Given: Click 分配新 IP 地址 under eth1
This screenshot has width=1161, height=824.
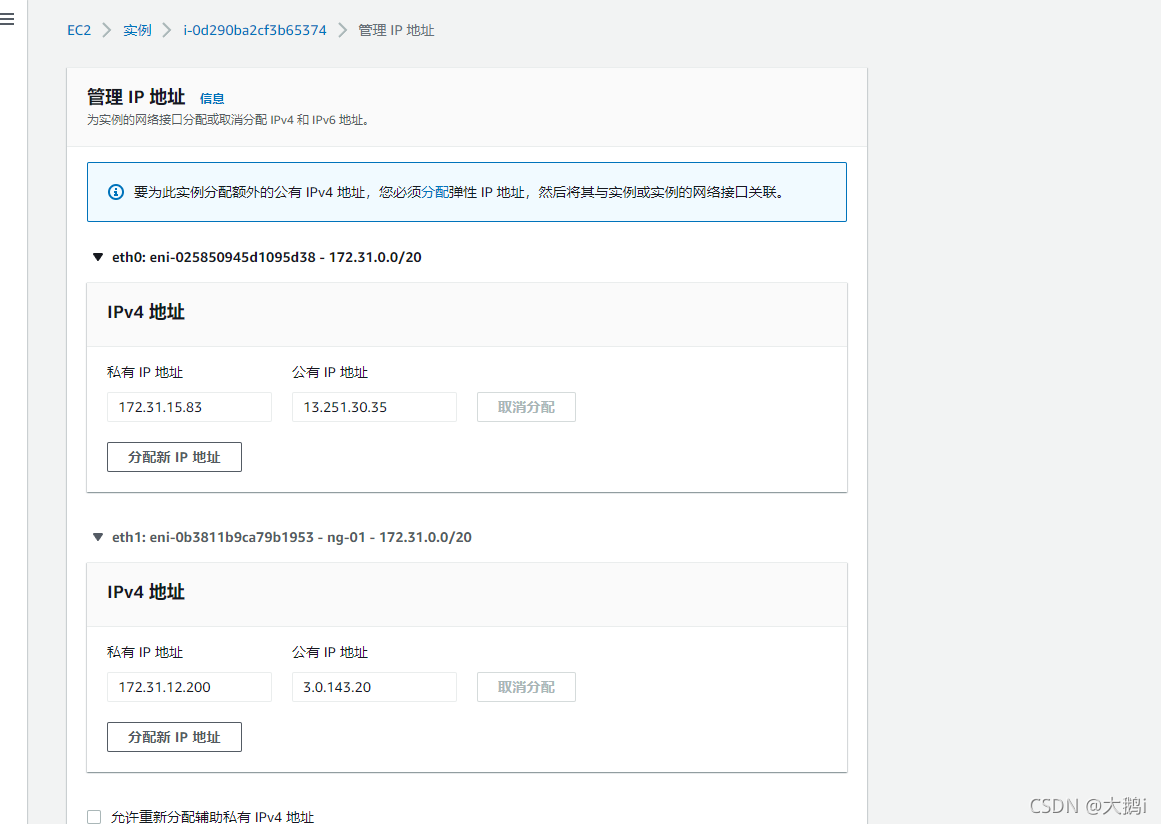Looking at the screenshot, I should [x=174, y=737].
